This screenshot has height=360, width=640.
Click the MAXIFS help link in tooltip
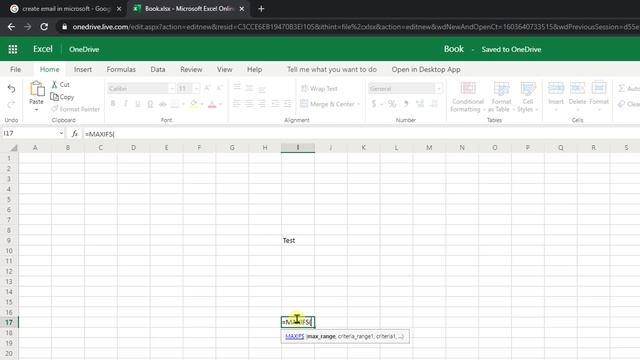[295, 336]
